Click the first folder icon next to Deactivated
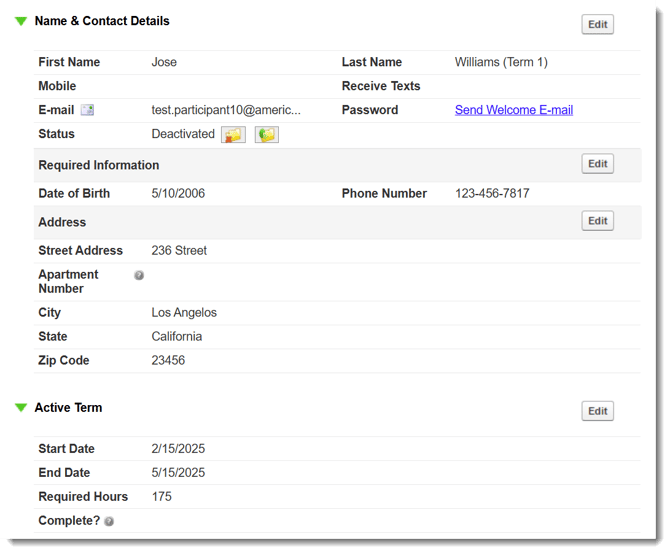 point(233,134)
